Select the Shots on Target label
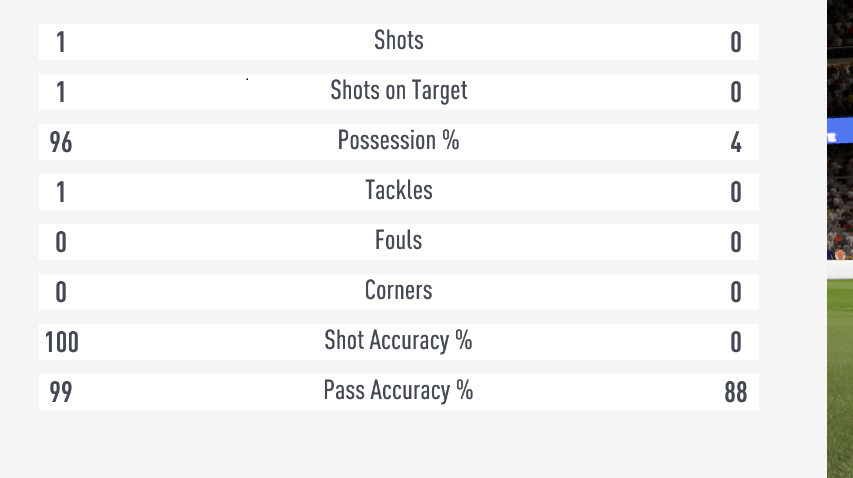 click(398, 91)
